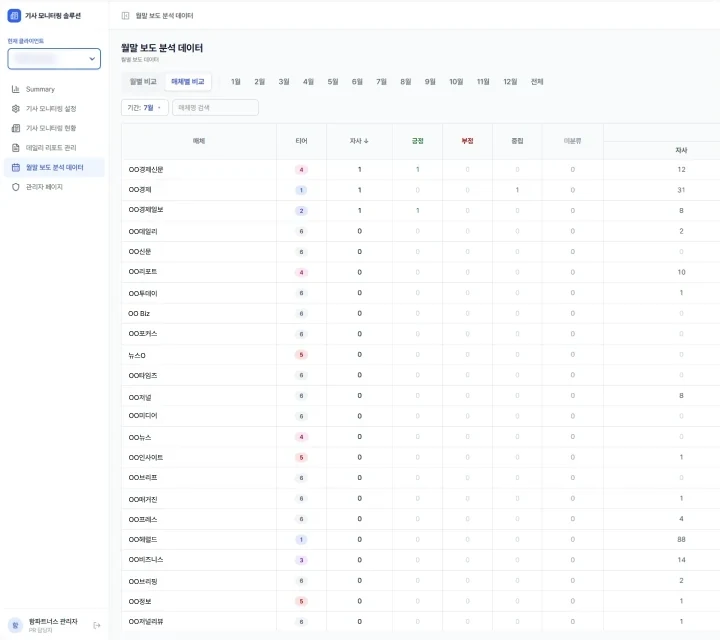Click the shield icon for 관리자 페이지
This screenshot has width=720, height=640.
[16, 187]
